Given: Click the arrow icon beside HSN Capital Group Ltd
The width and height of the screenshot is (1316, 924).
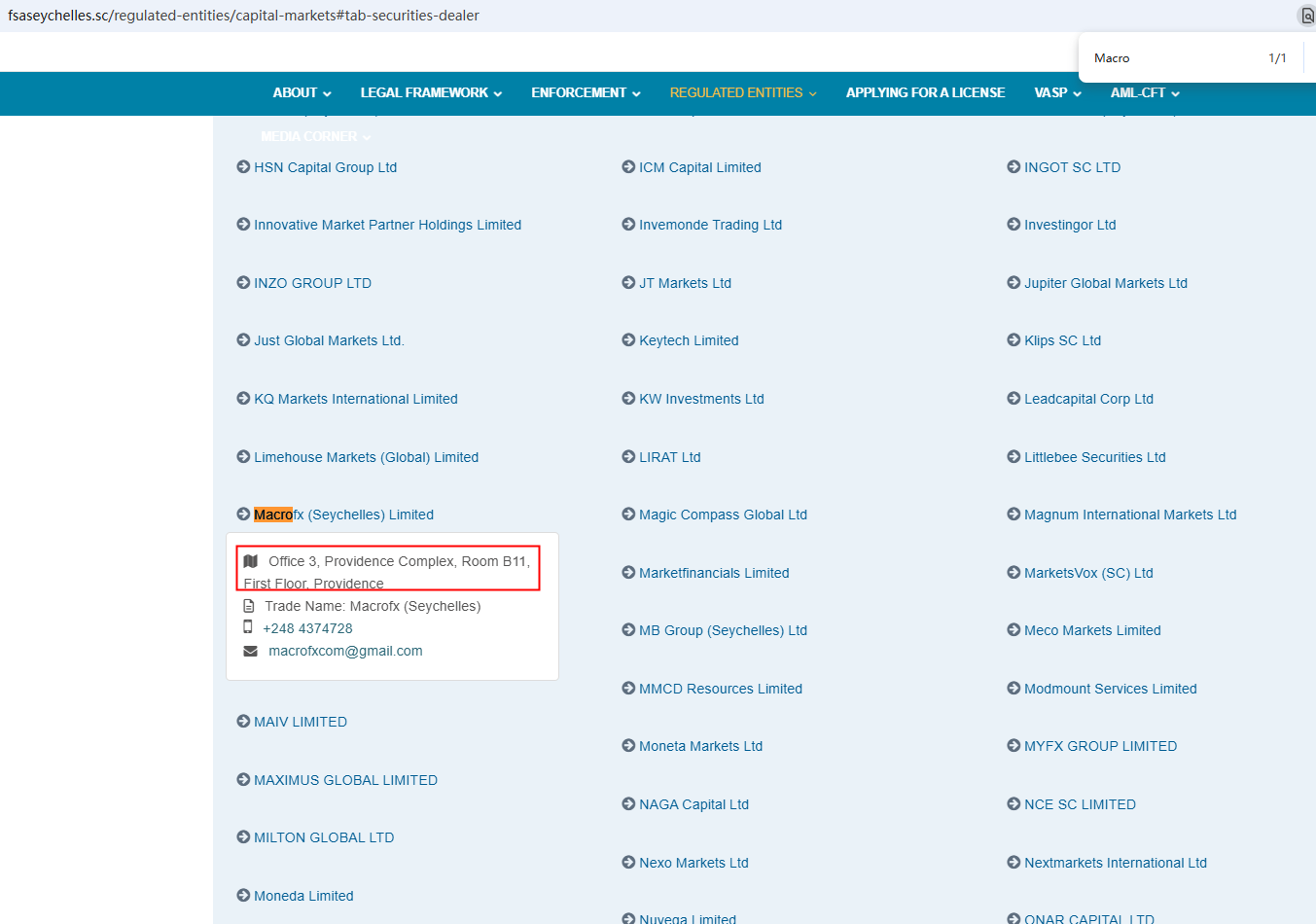Looking at the screenshot, I should (x=243, y=167).
